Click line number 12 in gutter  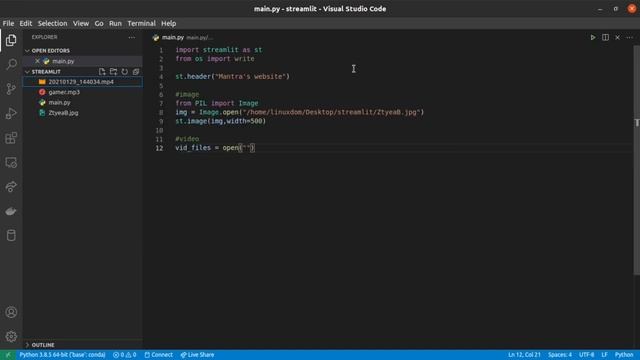[x=159, y=148]
